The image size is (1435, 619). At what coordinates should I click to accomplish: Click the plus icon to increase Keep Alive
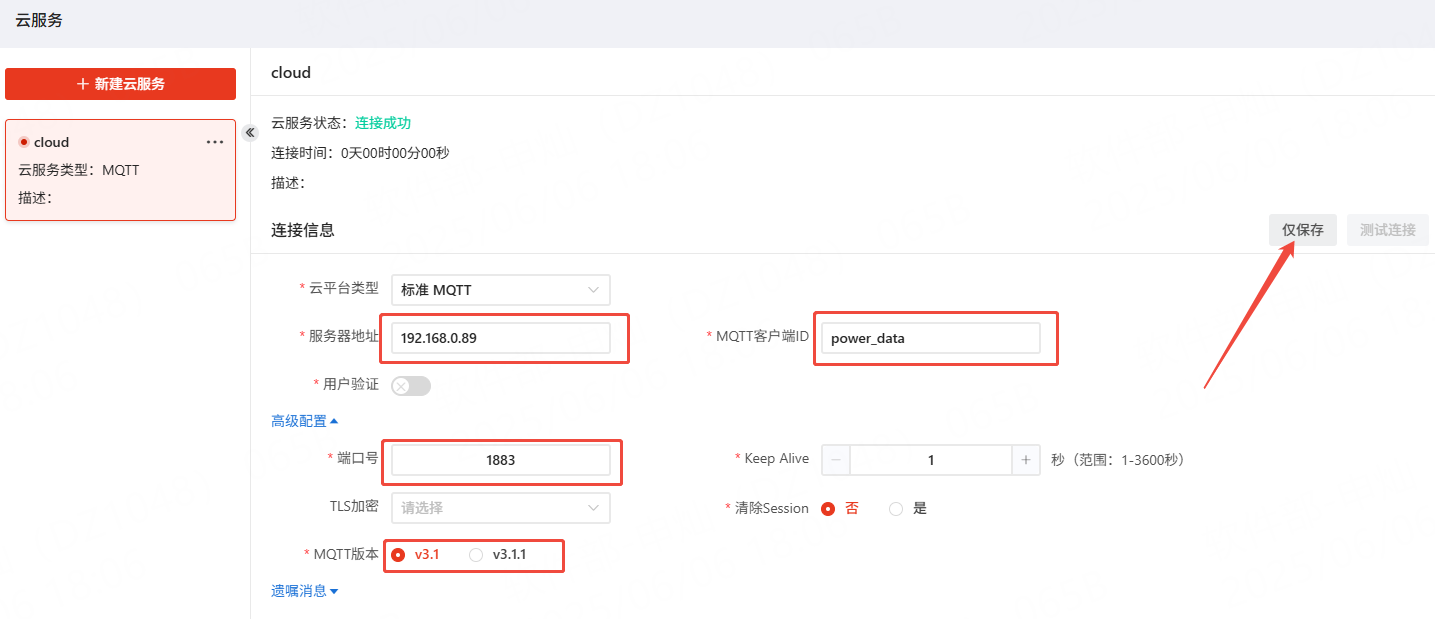1025,460
